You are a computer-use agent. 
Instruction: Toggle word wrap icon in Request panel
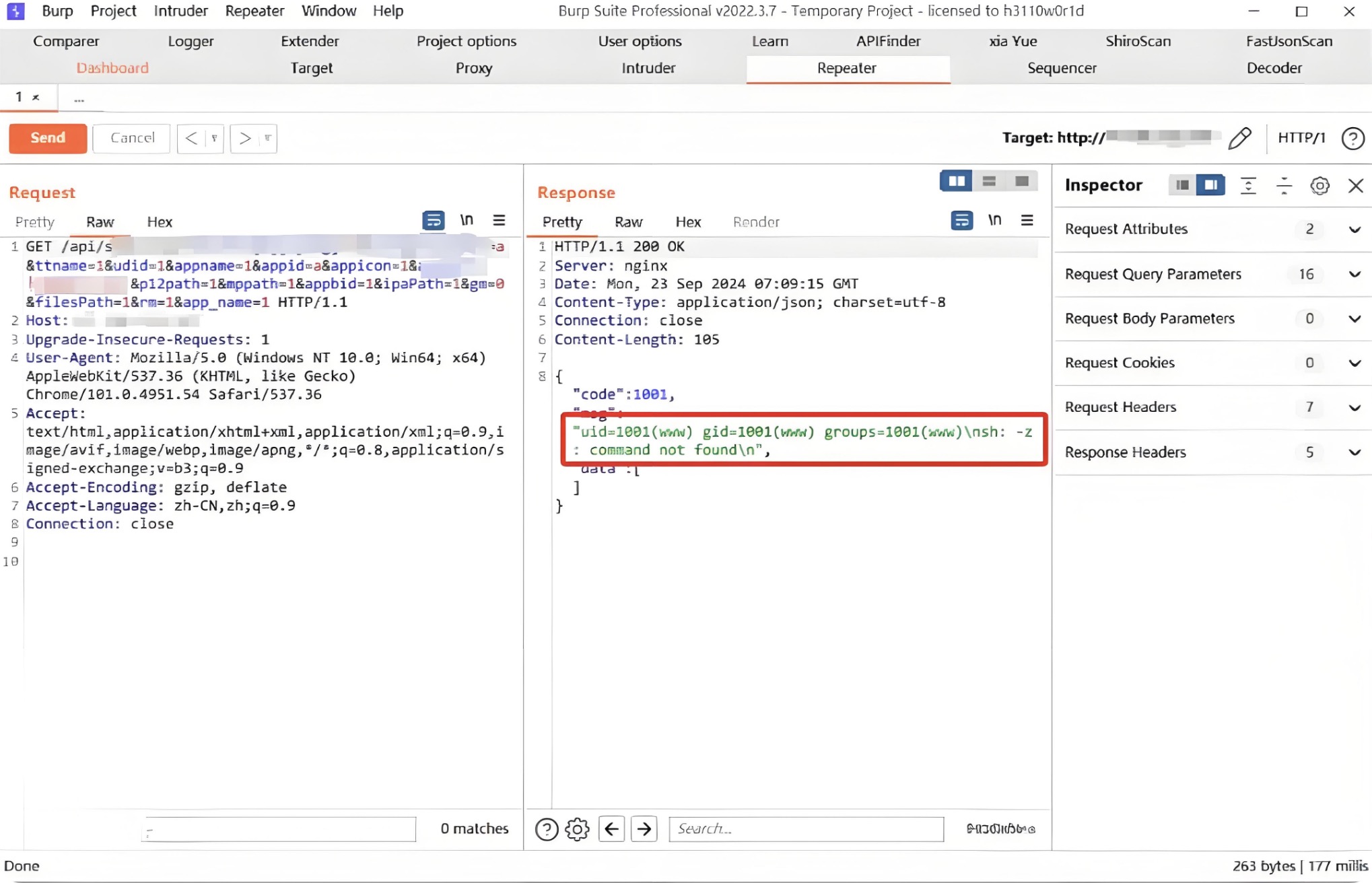[433, 220]
